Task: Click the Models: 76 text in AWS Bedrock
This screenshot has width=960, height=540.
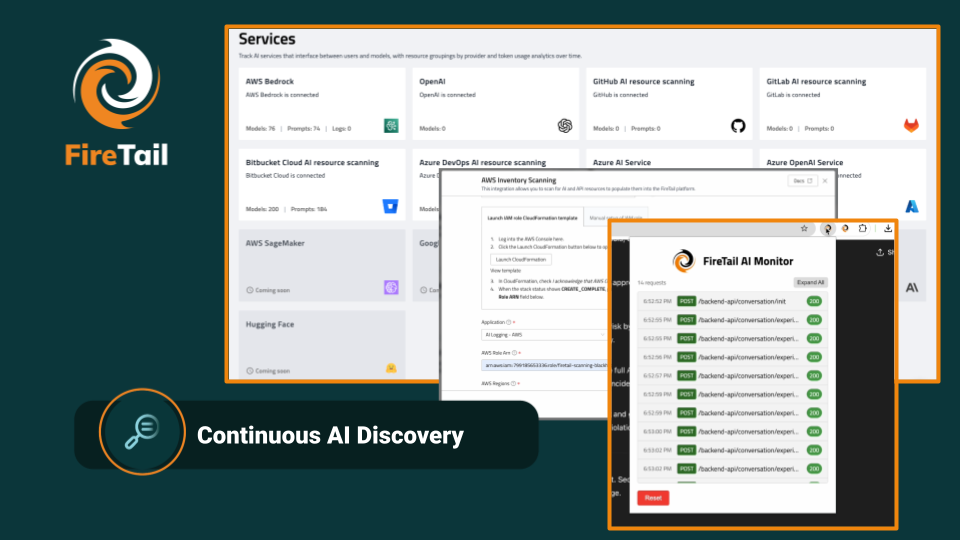Action: 260,129
